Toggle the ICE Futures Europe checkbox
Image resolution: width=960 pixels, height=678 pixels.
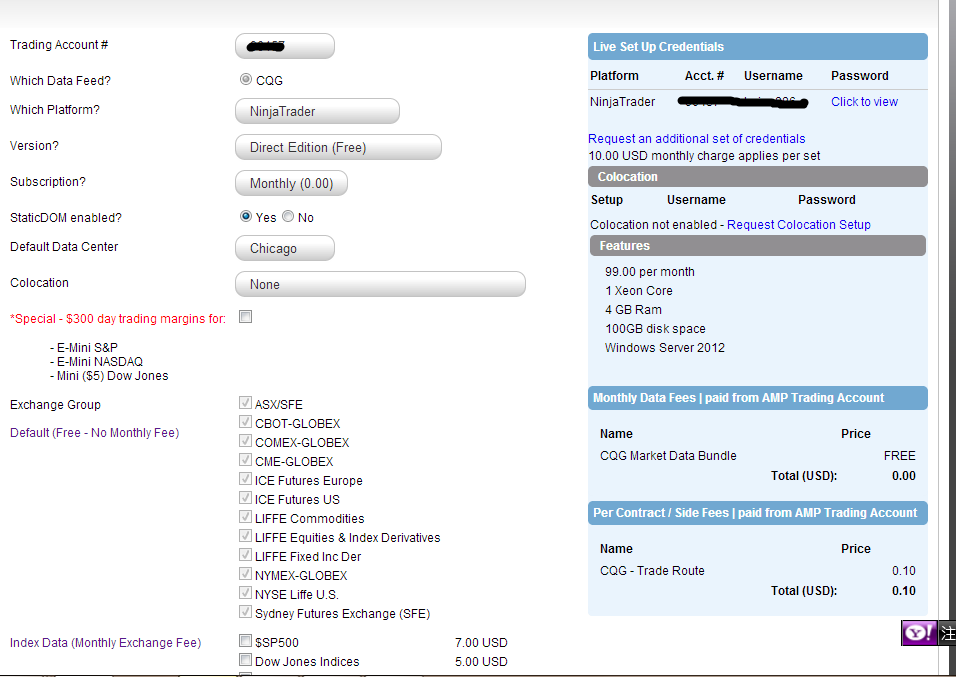246,479
